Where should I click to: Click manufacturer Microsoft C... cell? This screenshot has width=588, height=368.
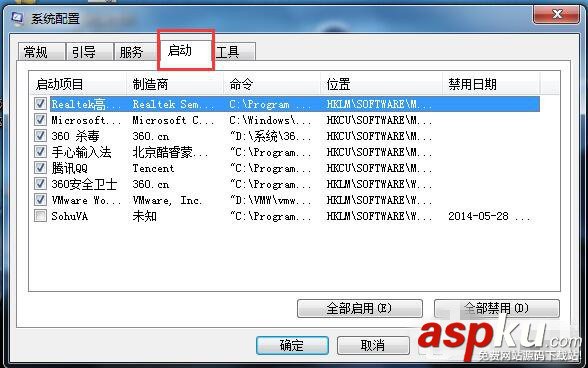173,120
